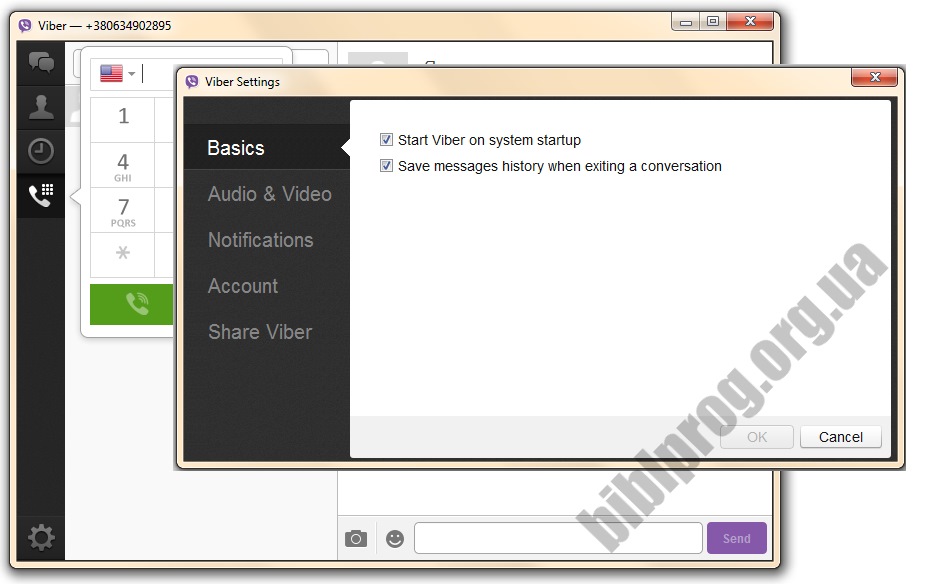Screen dimensions: 934x584
Task: Click Cancel in Viber Settings dialog
Action: (x=840, y=437)
